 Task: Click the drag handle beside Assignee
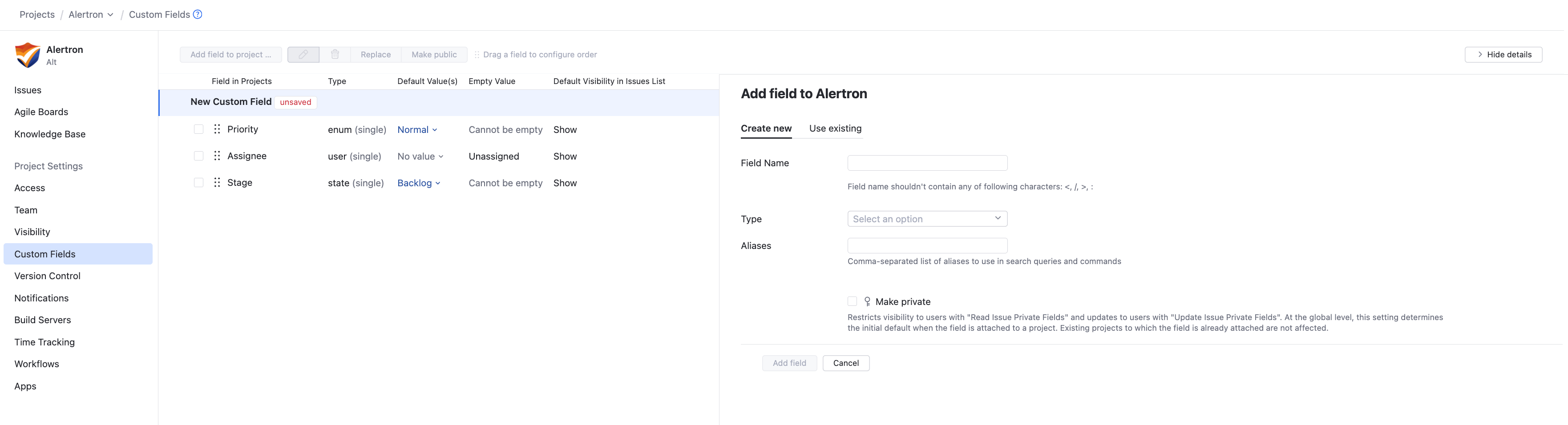pyautogui.click(x=217, y=156)
